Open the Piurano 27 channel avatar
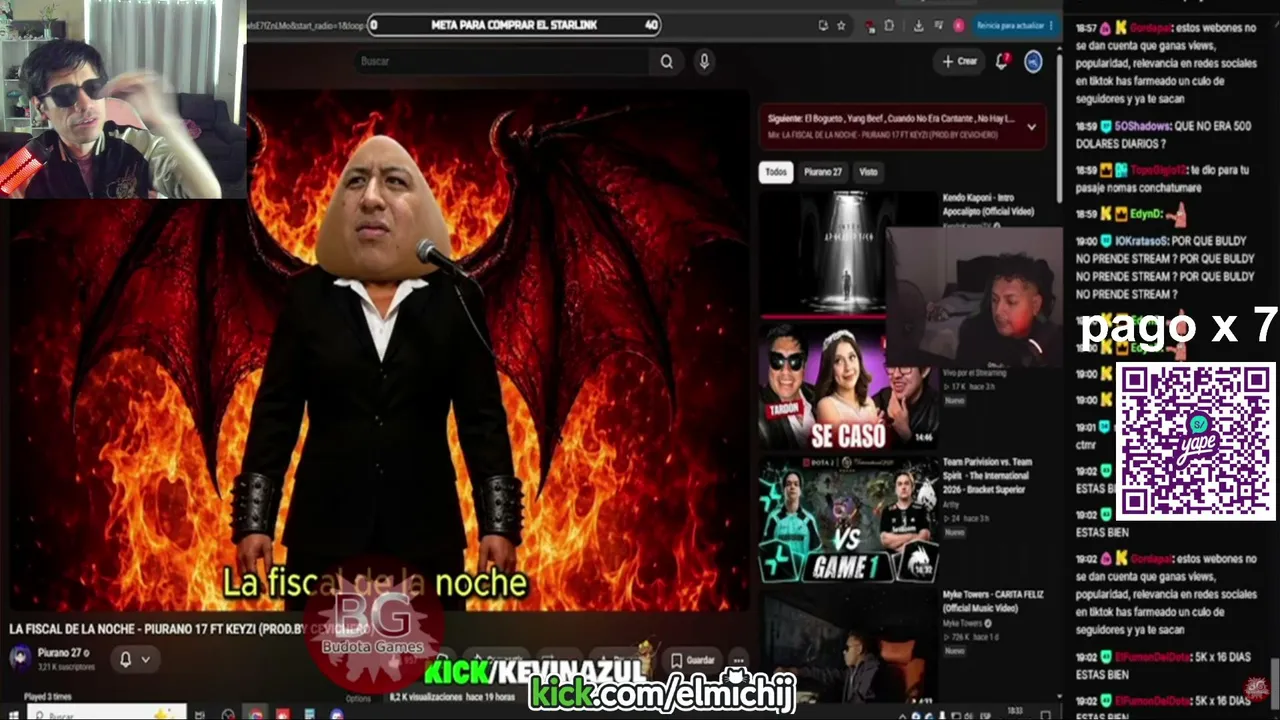 pyautogui.click(x=20, y=657)
